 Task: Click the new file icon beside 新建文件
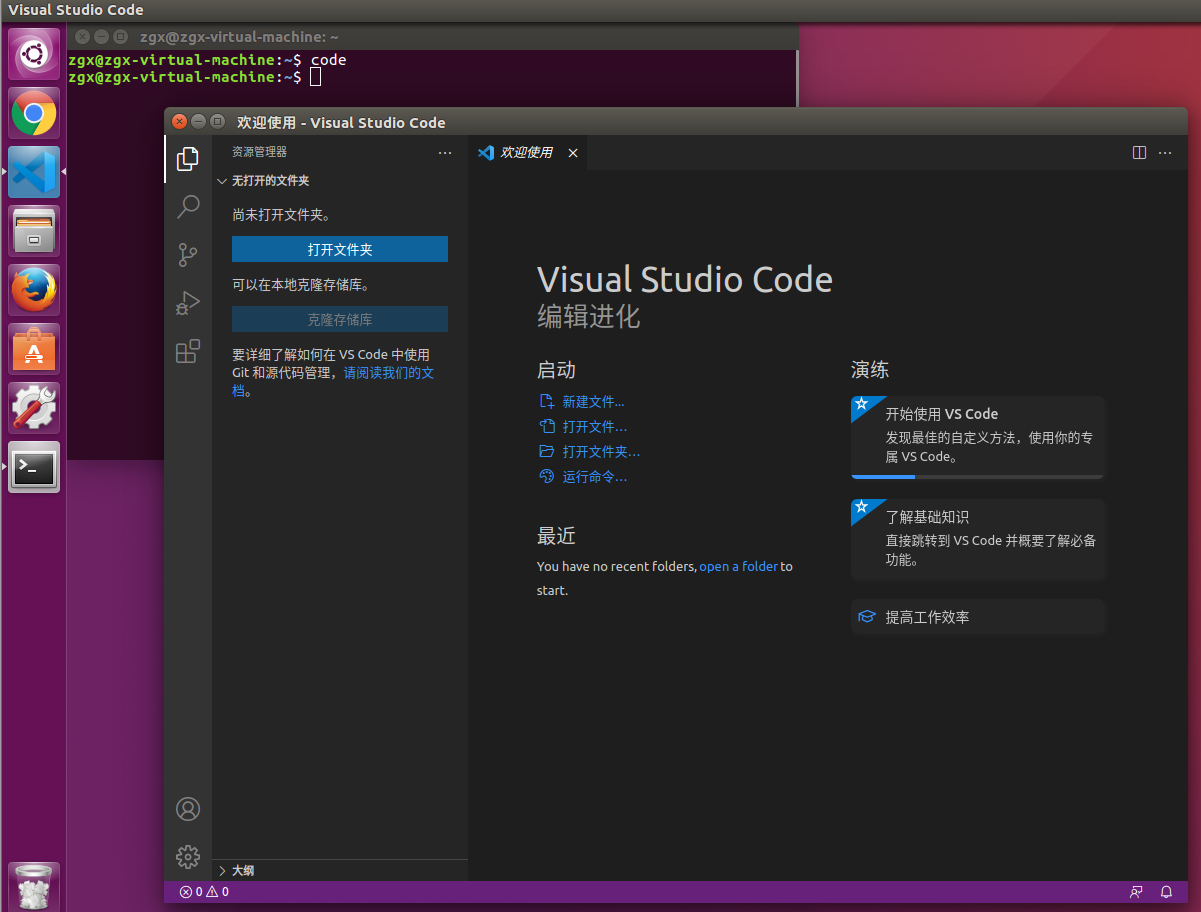click(546, 402)
